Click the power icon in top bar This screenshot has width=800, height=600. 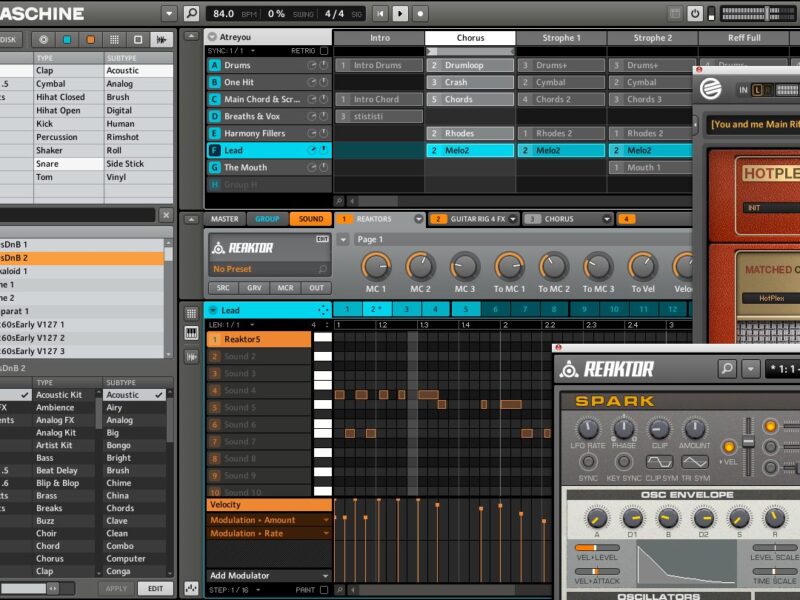[x=695, y=13]
